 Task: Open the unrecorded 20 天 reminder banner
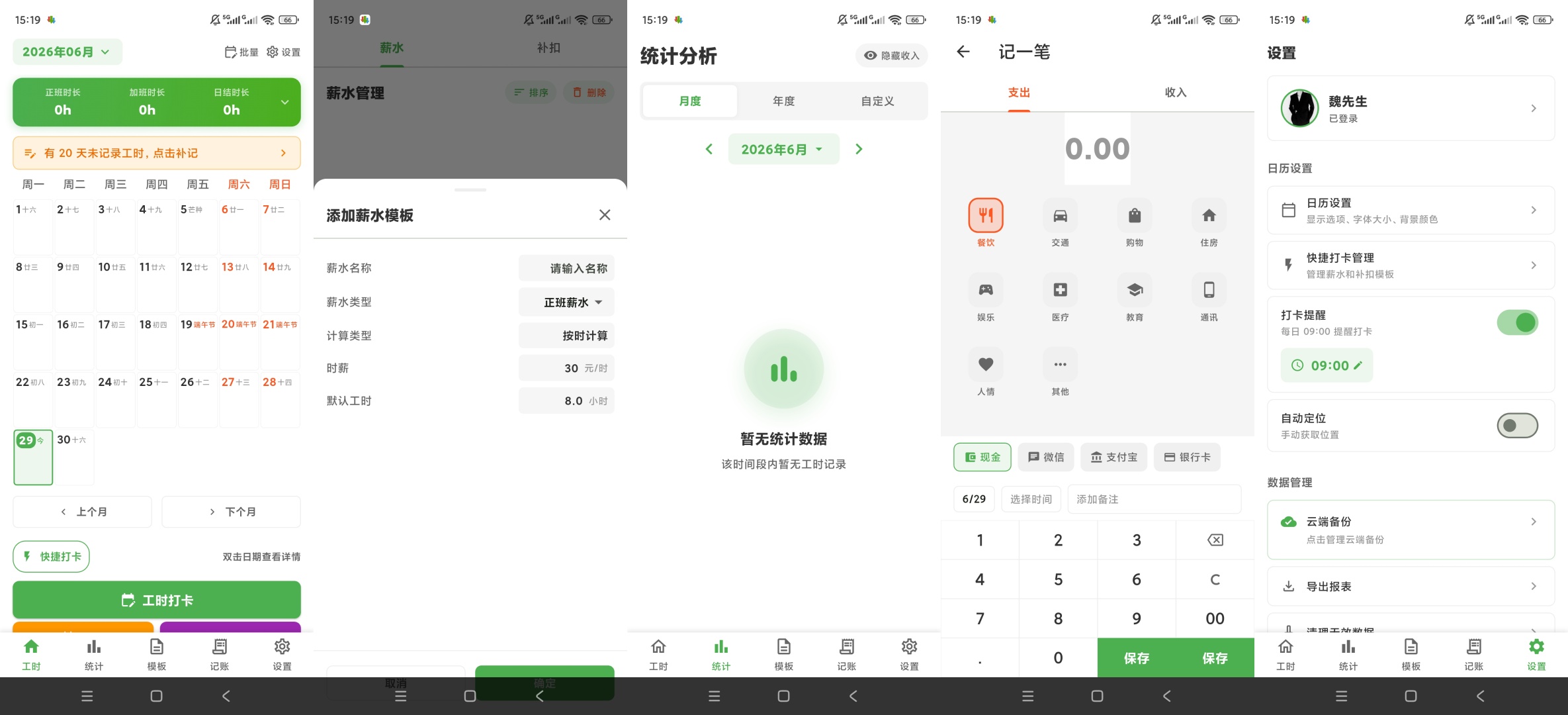pyautogui.click(x=157, y=153)
